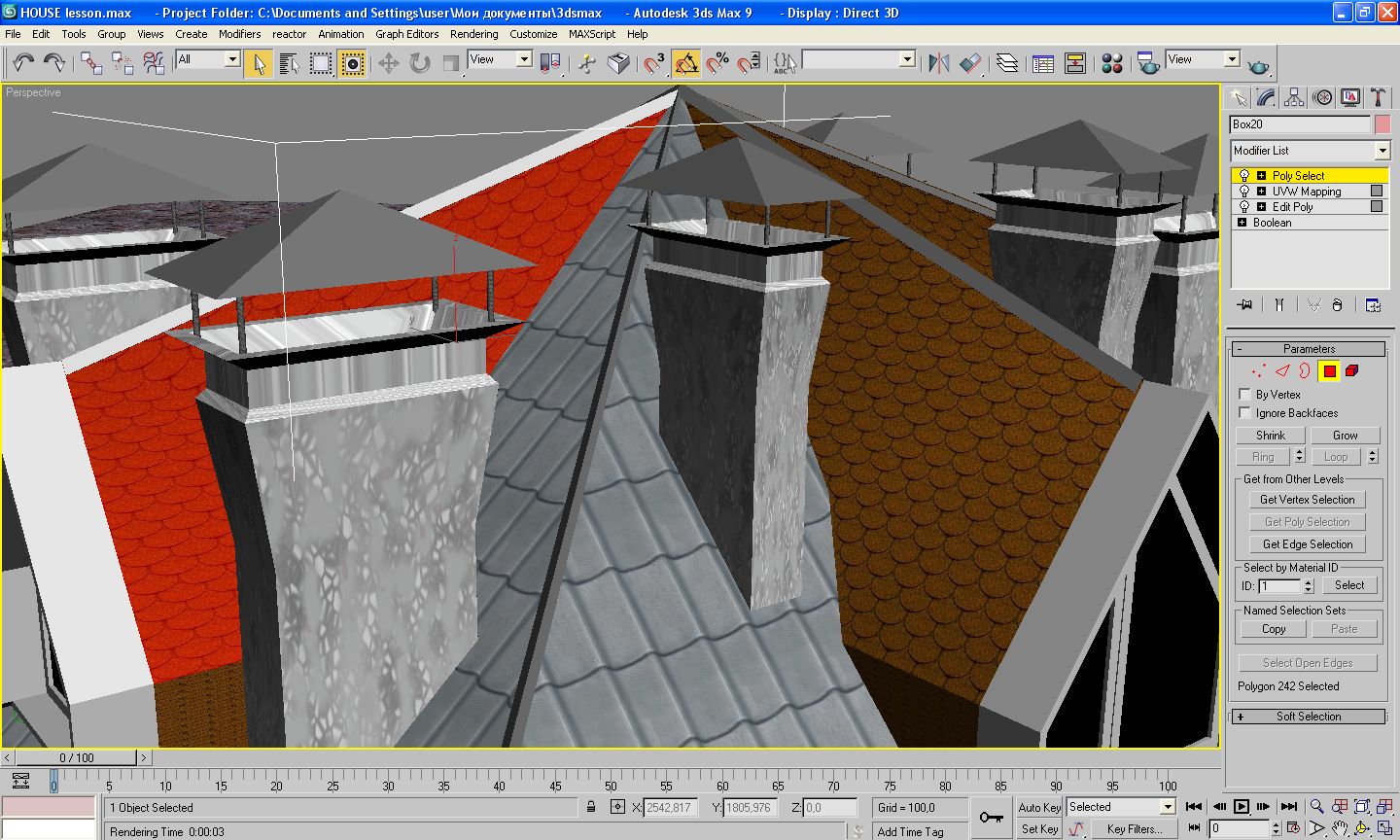1400x840 pixels.
Task: Enable the Ignore Backfaces checkbox
Action: point(1244,412)
